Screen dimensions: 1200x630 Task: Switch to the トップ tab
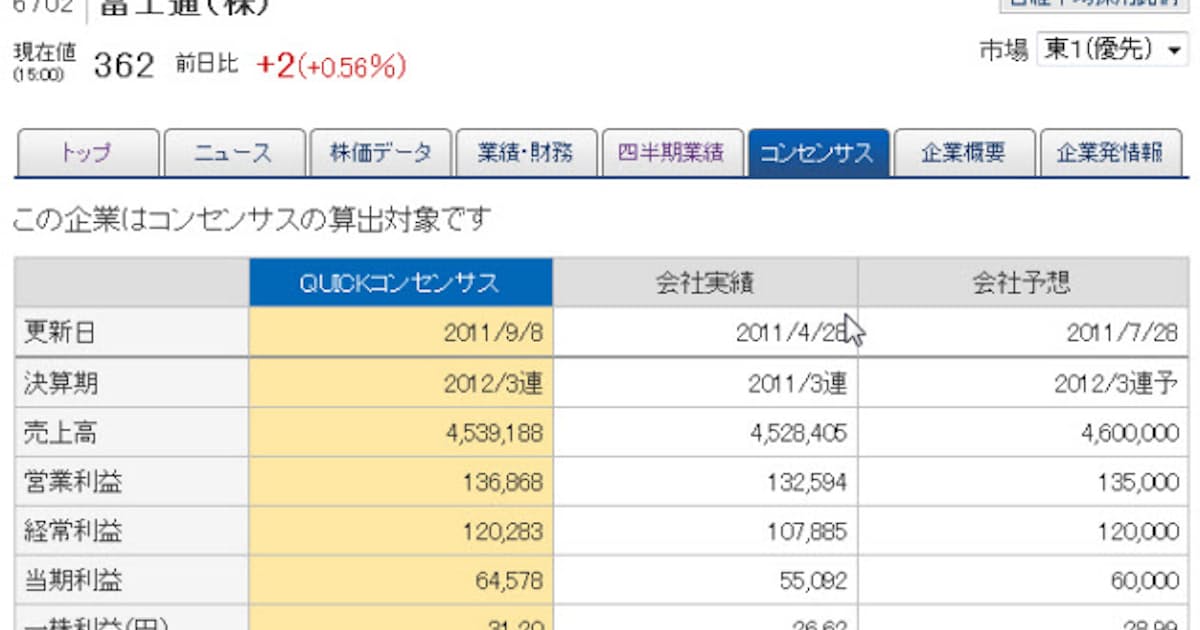coord(85,152)
